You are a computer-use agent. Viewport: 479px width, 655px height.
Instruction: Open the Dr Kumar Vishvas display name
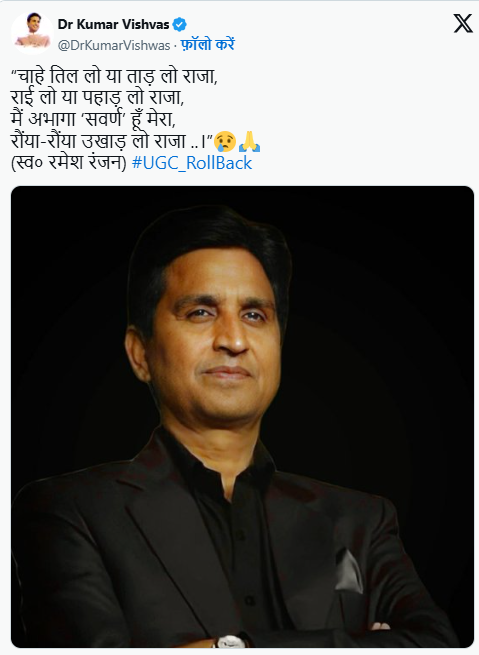(113, 25)
